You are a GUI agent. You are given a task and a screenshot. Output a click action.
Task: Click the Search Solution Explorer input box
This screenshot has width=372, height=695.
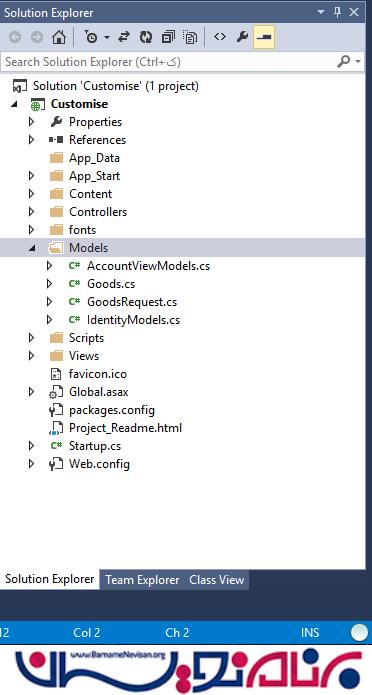168,62
